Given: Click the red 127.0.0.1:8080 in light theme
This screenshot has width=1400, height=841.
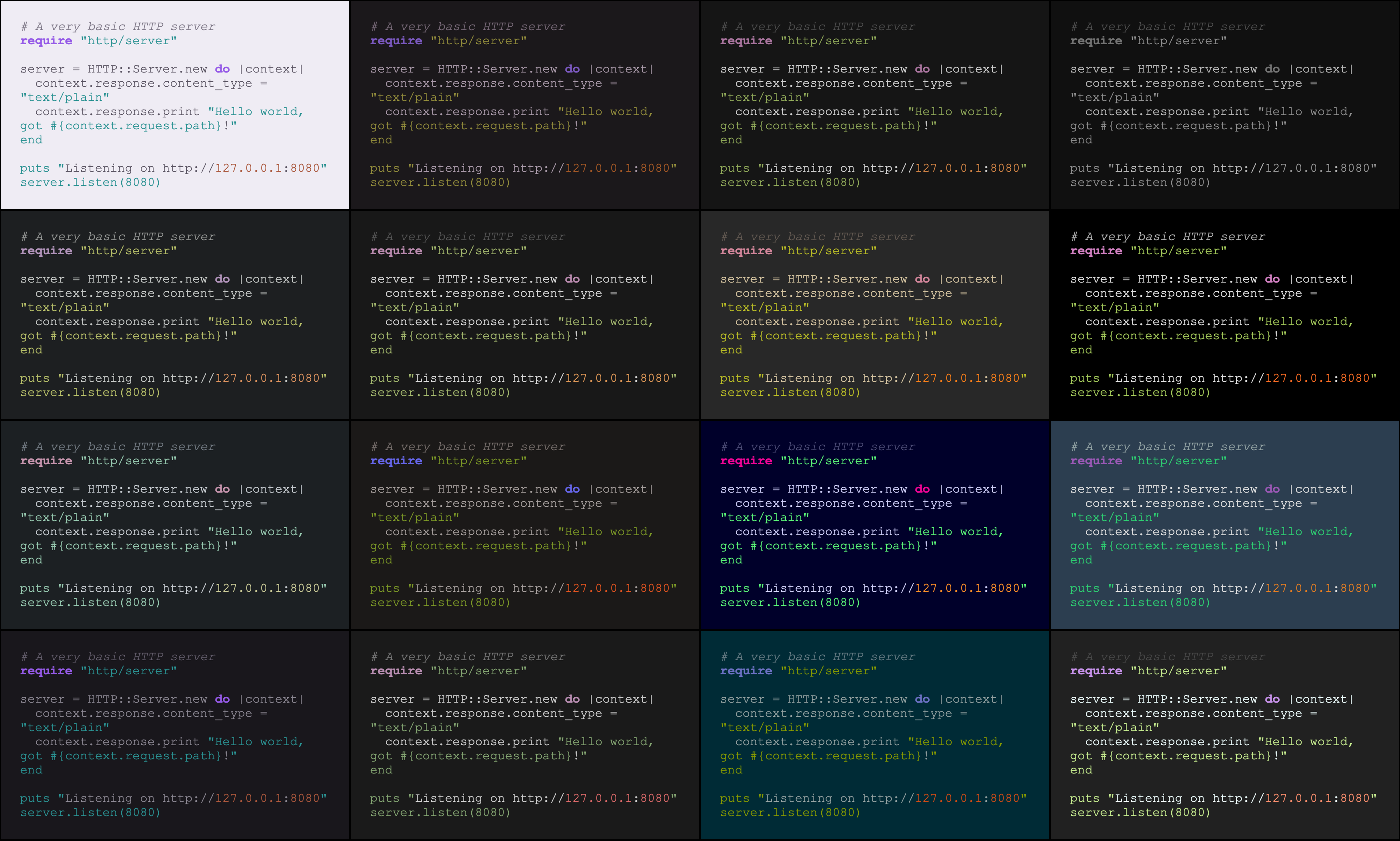Looking at the screenshot, I should point(267,168).
